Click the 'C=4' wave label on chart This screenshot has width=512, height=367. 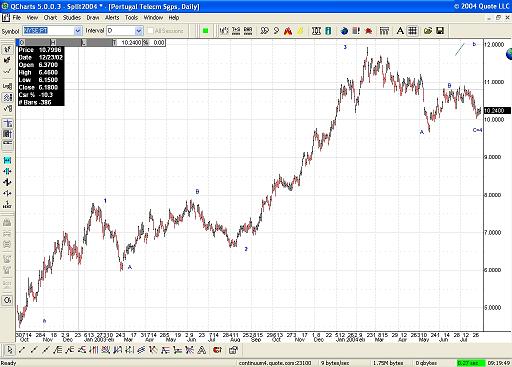click(478, 130)
